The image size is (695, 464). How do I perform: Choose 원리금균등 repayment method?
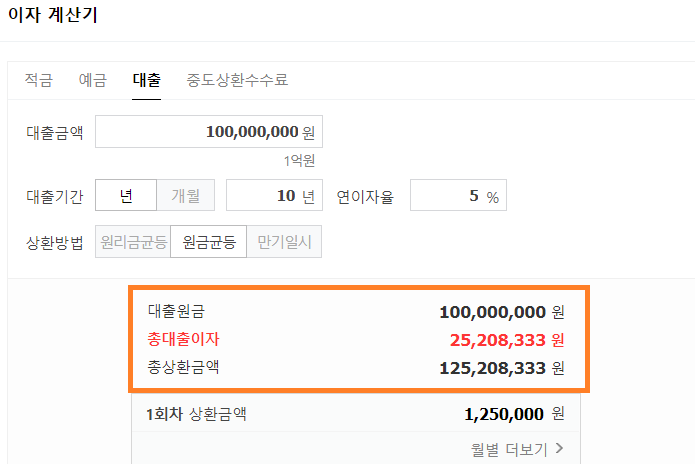(x=133, y=242)
